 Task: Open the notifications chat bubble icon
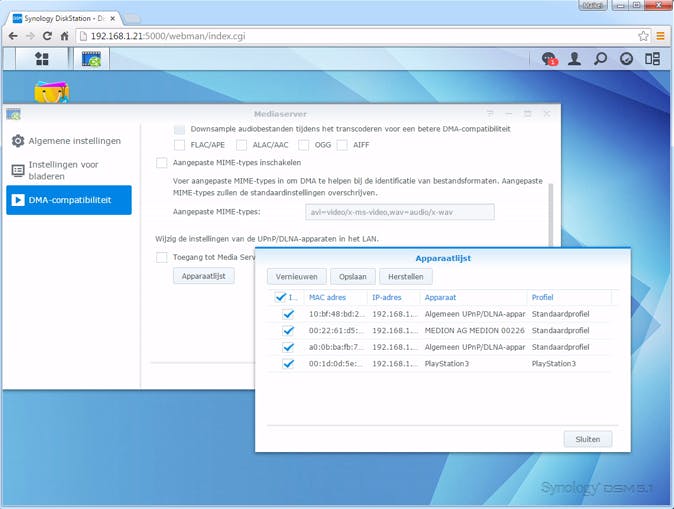click(549, 60)
